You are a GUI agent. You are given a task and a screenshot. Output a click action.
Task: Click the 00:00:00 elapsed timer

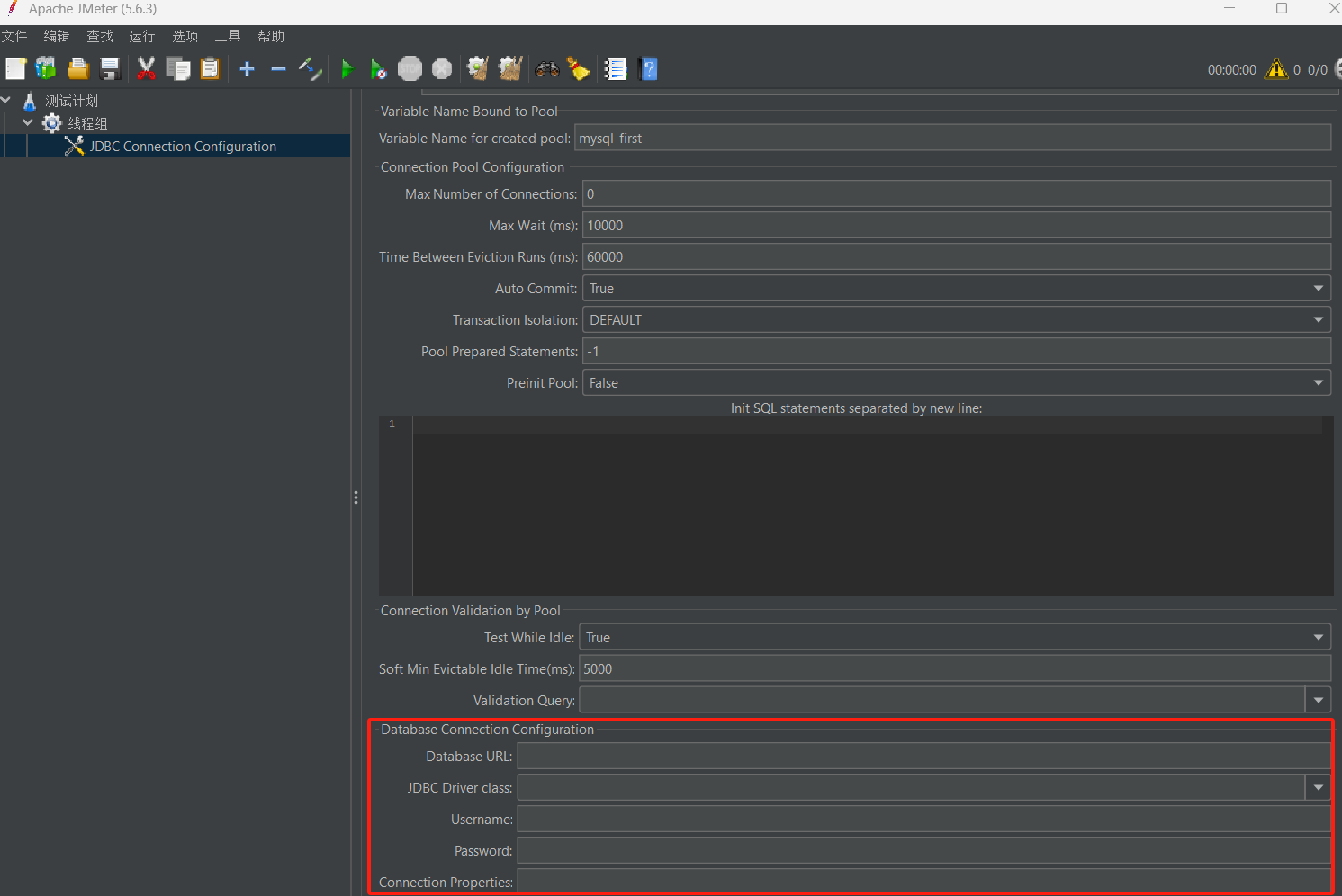tap(1232, 69)
